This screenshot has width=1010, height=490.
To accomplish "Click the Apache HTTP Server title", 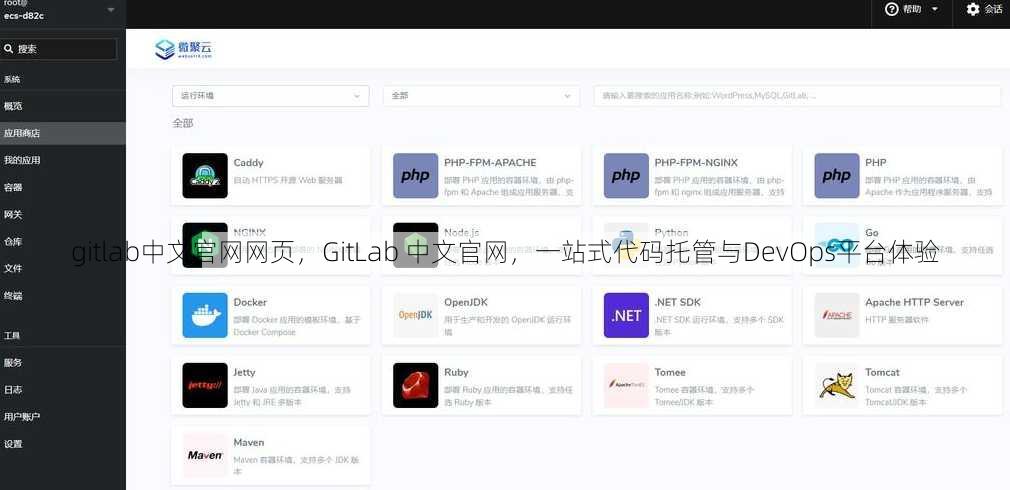I will [914, 303].
